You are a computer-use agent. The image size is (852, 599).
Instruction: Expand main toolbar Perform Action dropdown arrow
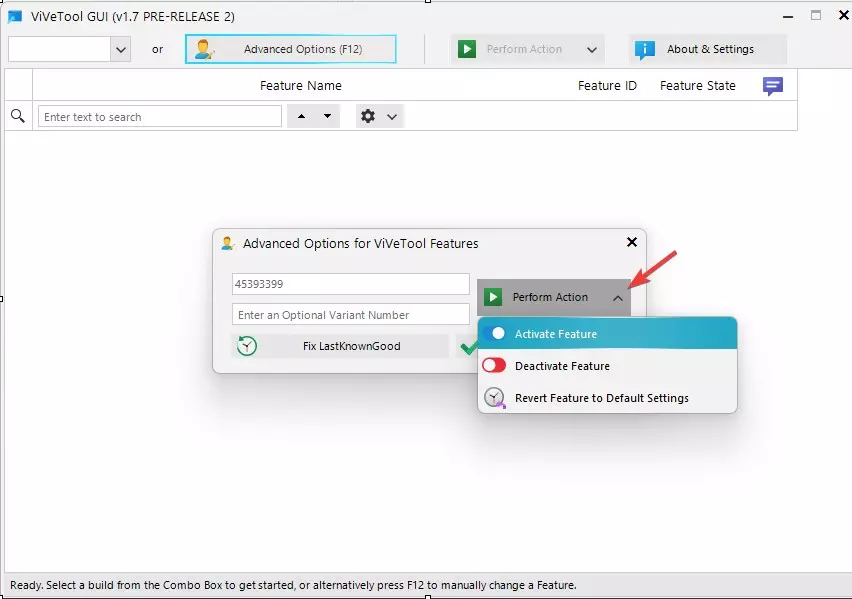(x=592, y=49)
